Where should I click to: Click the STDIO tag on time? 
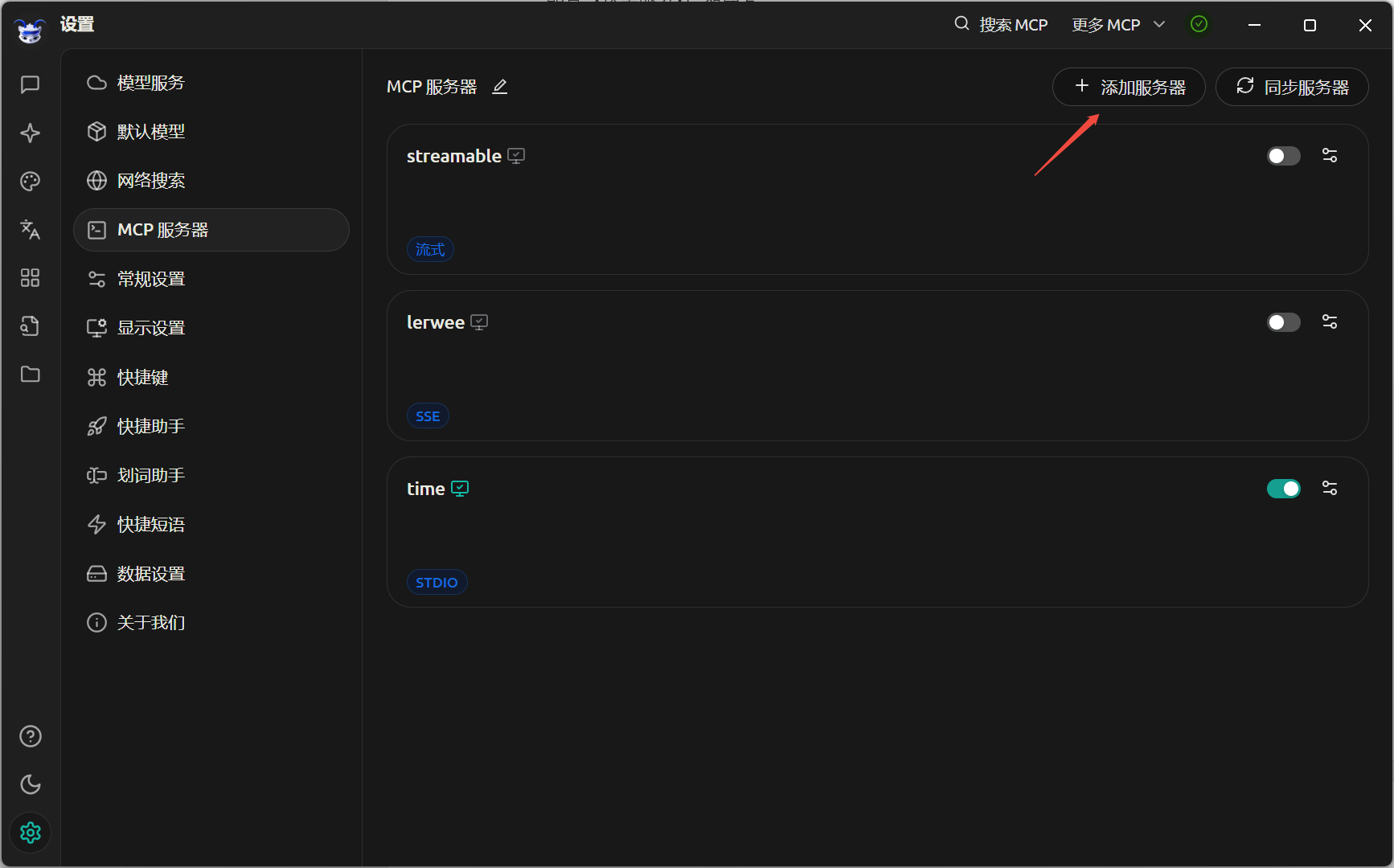click(437, 582)
